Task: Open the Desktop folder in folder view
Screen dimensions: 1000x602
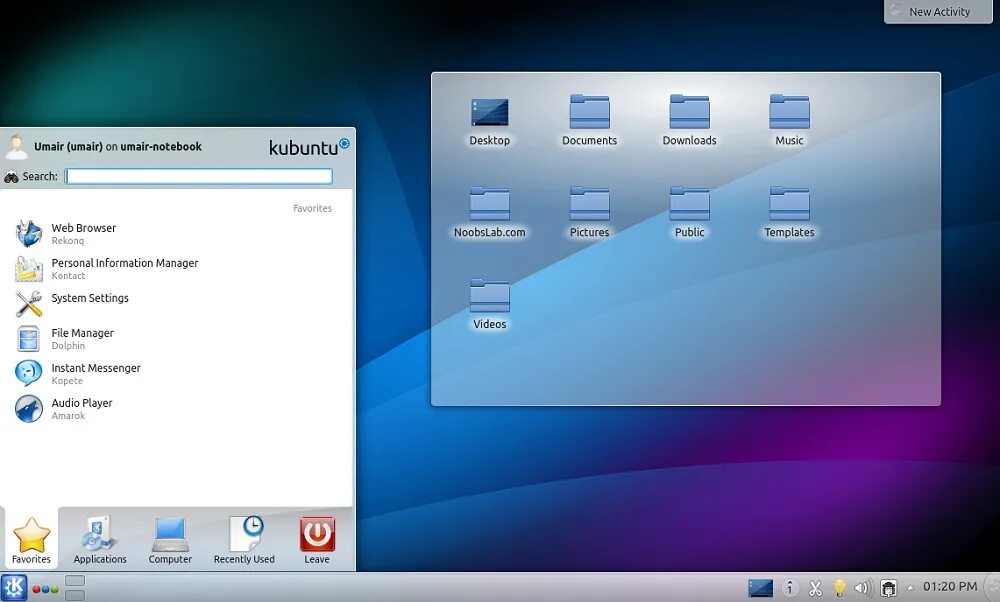Action: point(490,122)
